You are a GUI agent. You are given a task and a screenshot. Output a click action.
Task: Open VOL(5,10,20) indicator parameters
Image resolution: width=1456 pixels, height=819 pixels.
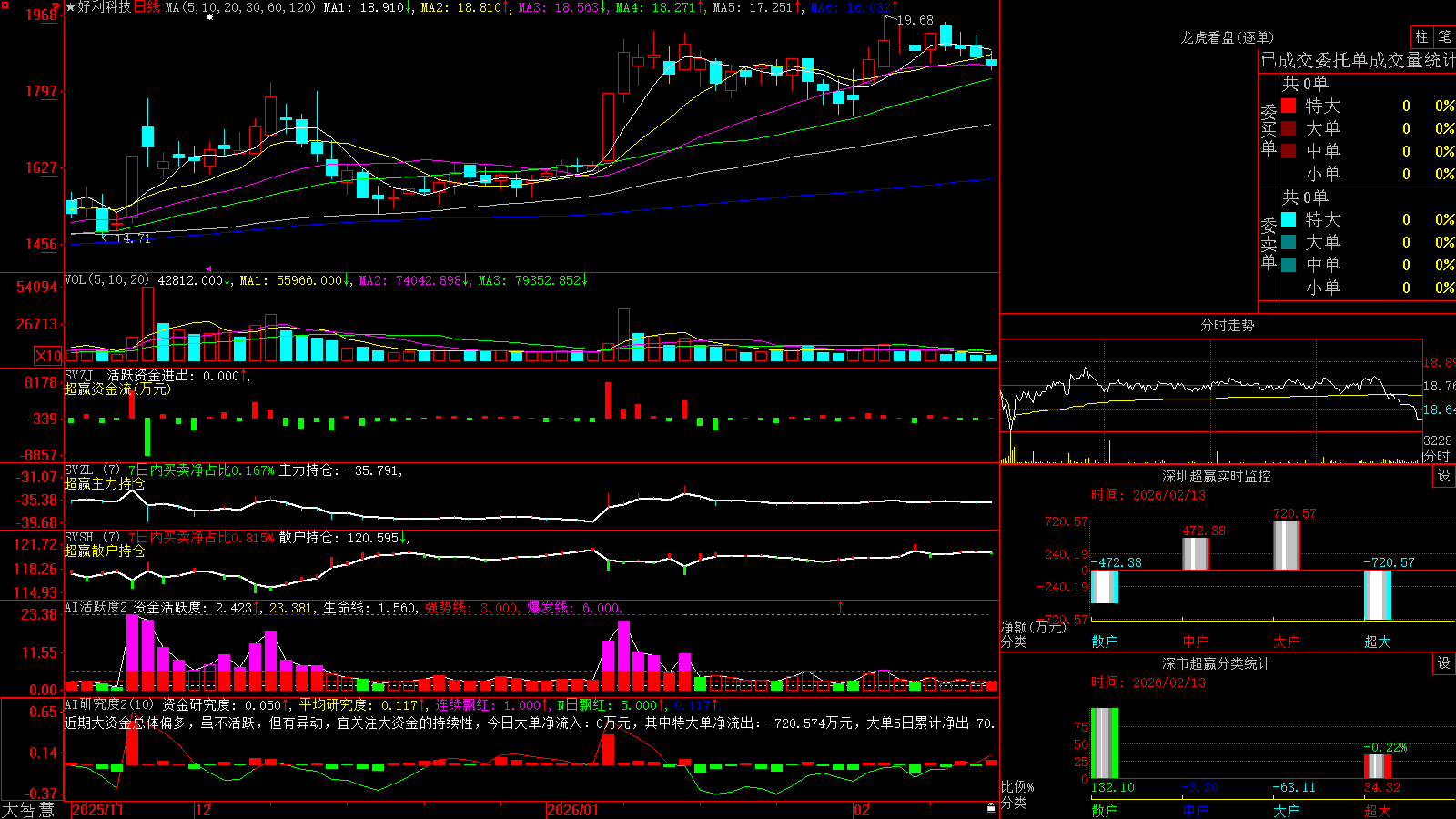pyautogui.click(x=106, y=280)
